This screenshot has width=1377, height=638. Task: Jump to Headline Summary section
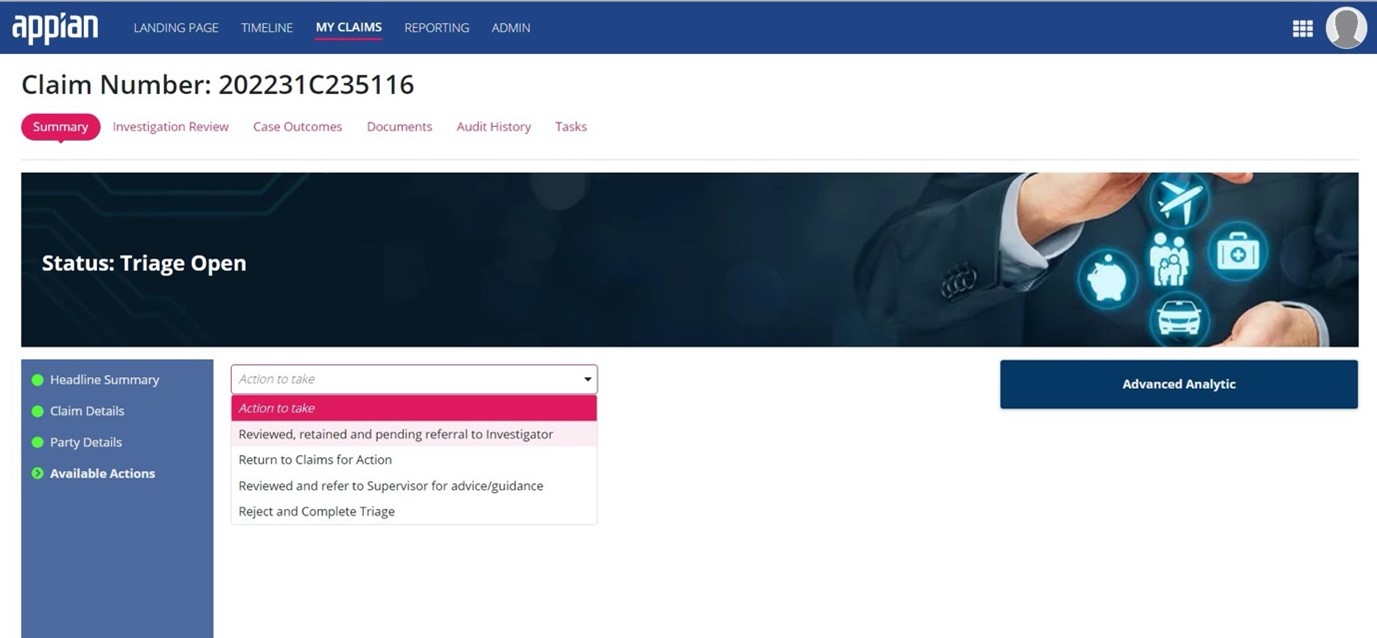pos(104,380)
